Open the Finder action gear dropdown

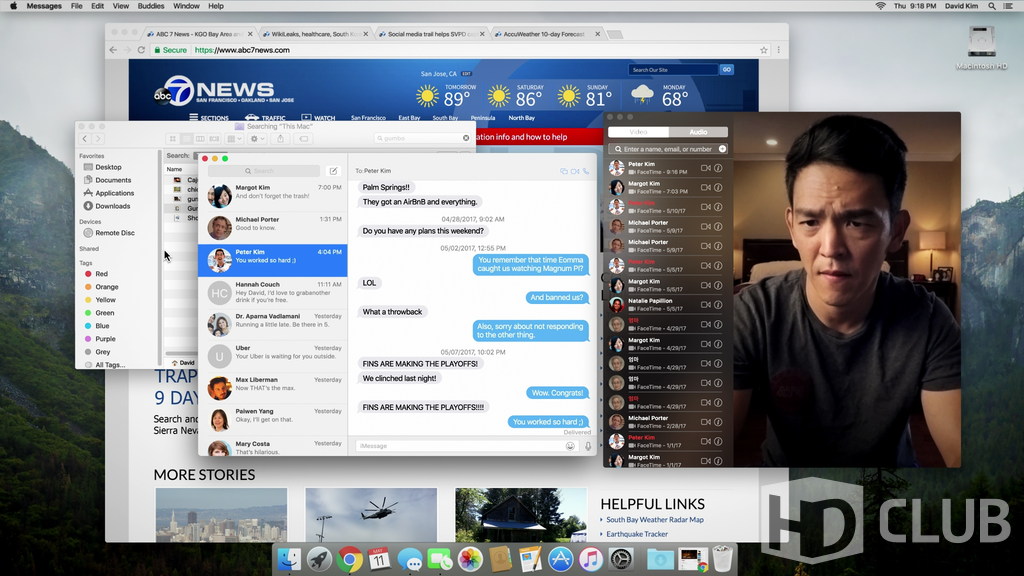(257, 138)
